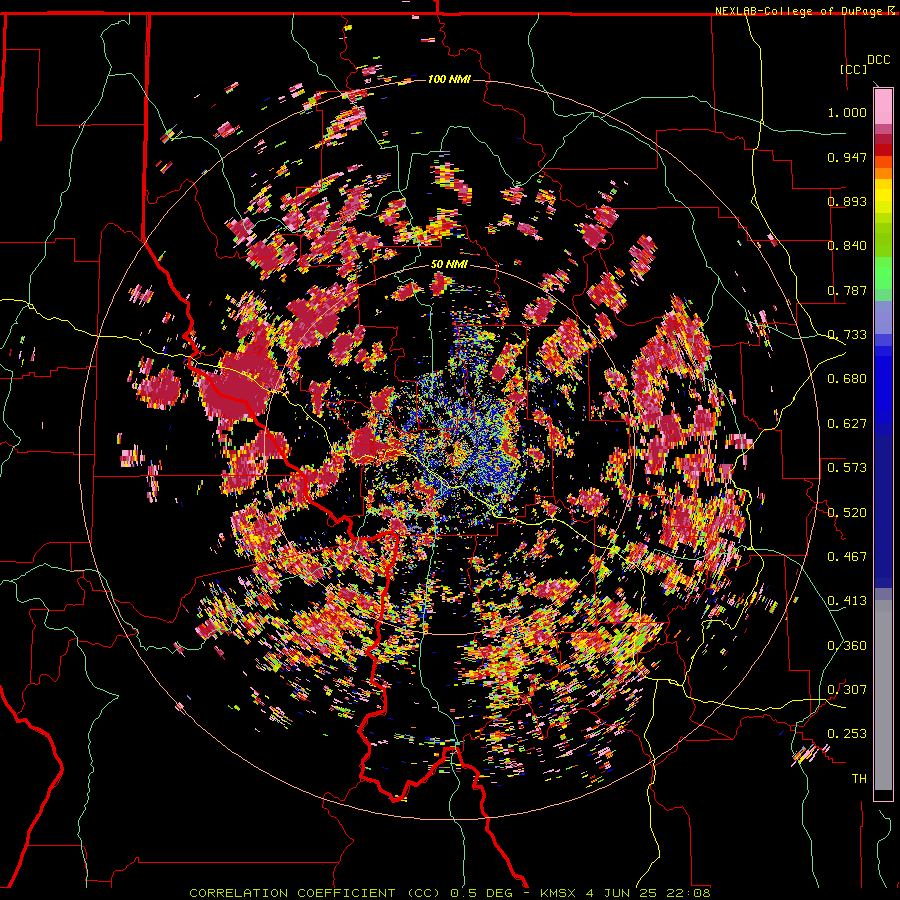Click the 1.000 legend value

point(847,112)
